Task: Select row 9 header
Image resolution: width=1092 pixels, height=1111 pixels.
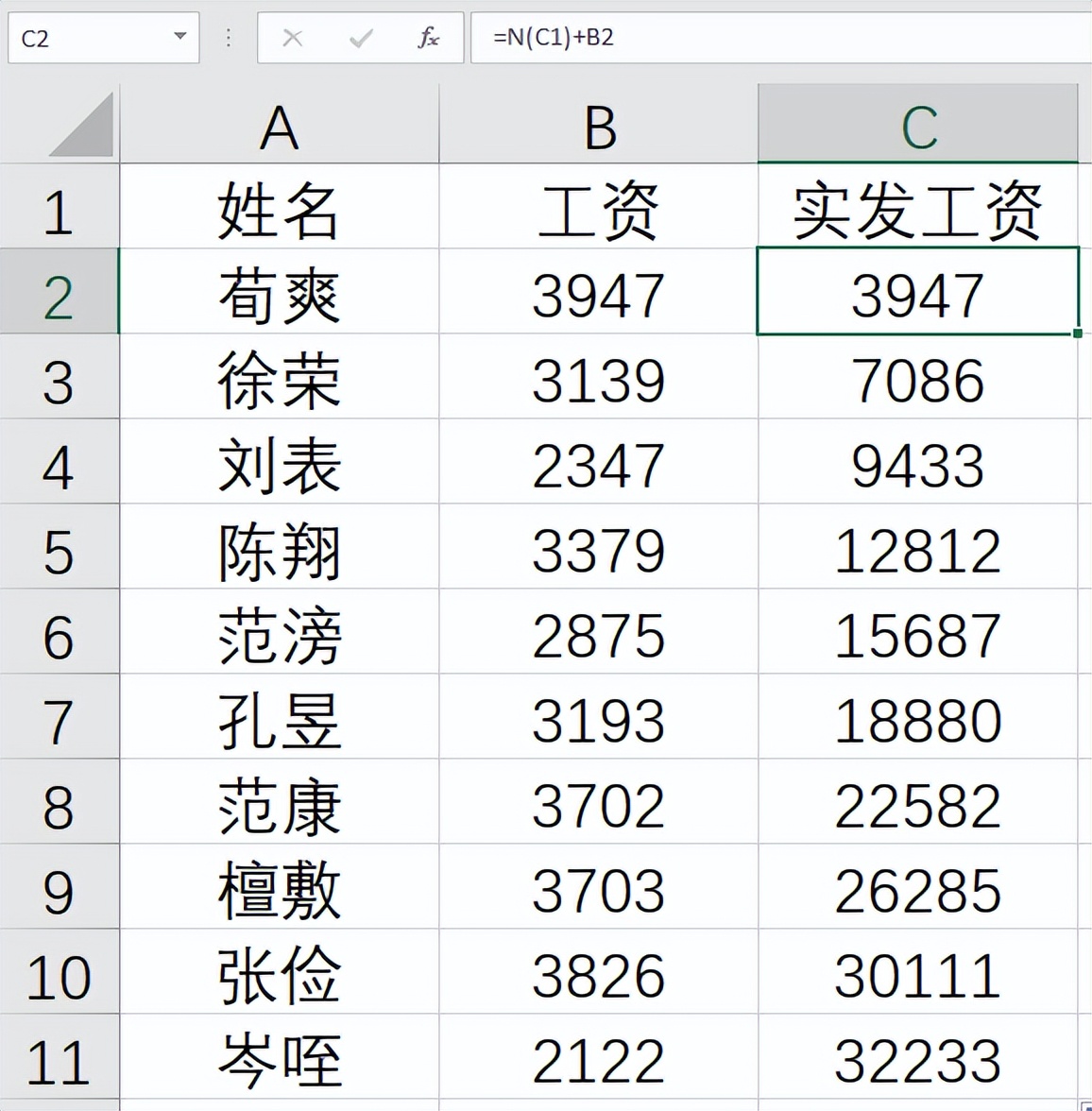Action: pyautogui.click(x=60, y=886)
